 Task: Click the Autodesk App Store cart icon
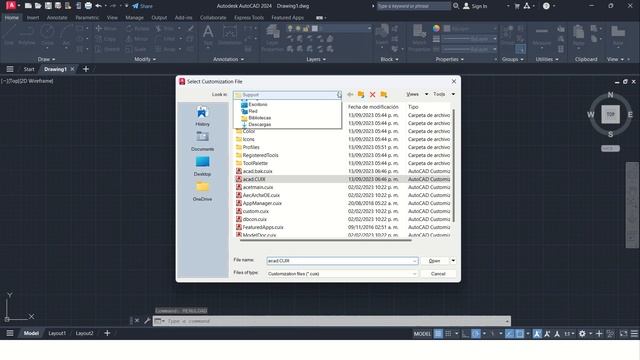(x=517, y=6)
